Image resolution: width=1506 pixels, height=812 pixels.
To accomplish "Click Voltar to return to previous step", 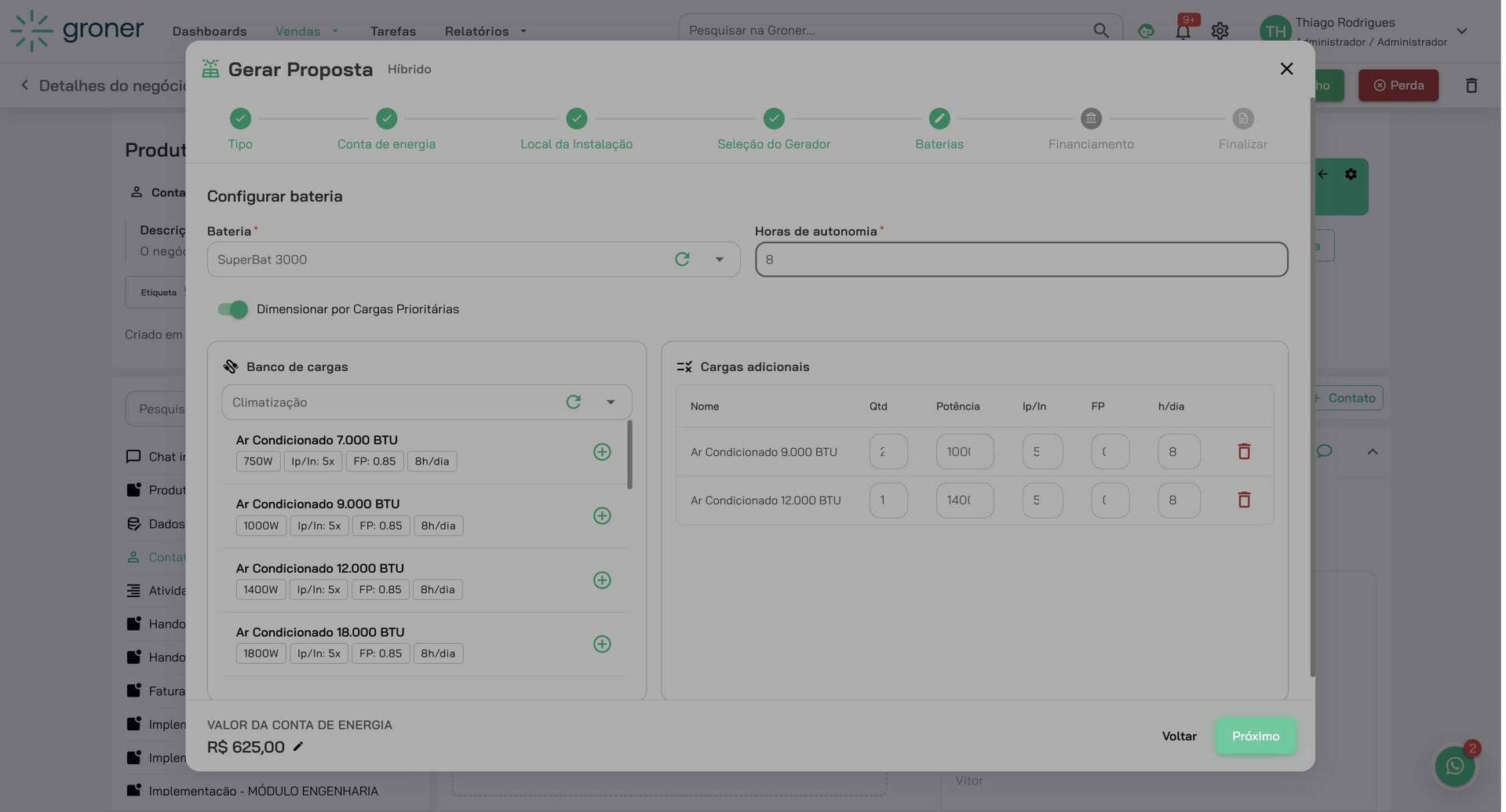I will 1180,736.
